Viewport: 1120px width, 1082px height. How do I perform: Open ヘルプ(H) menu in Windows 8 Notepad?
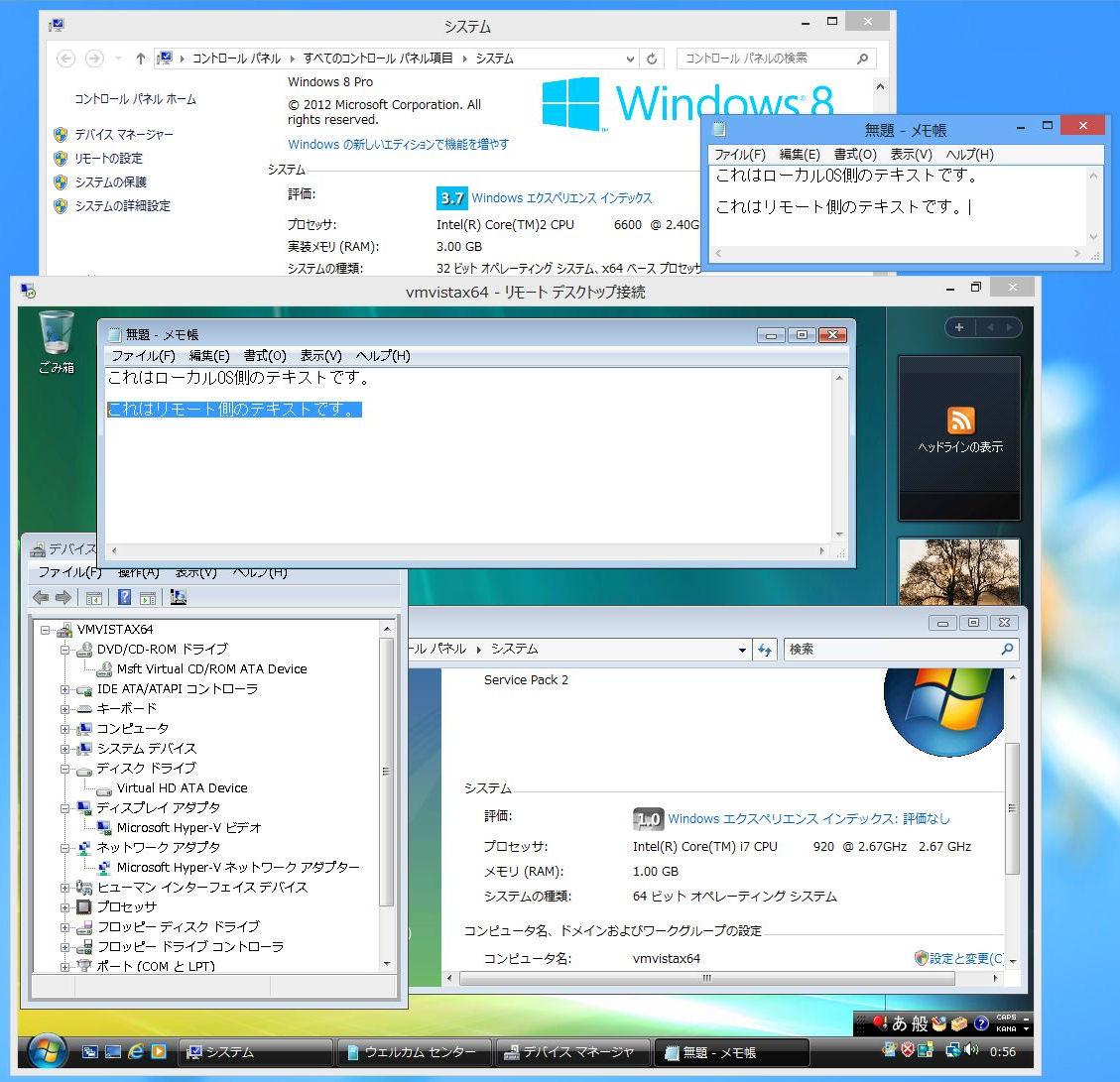[x=969, y=155]
